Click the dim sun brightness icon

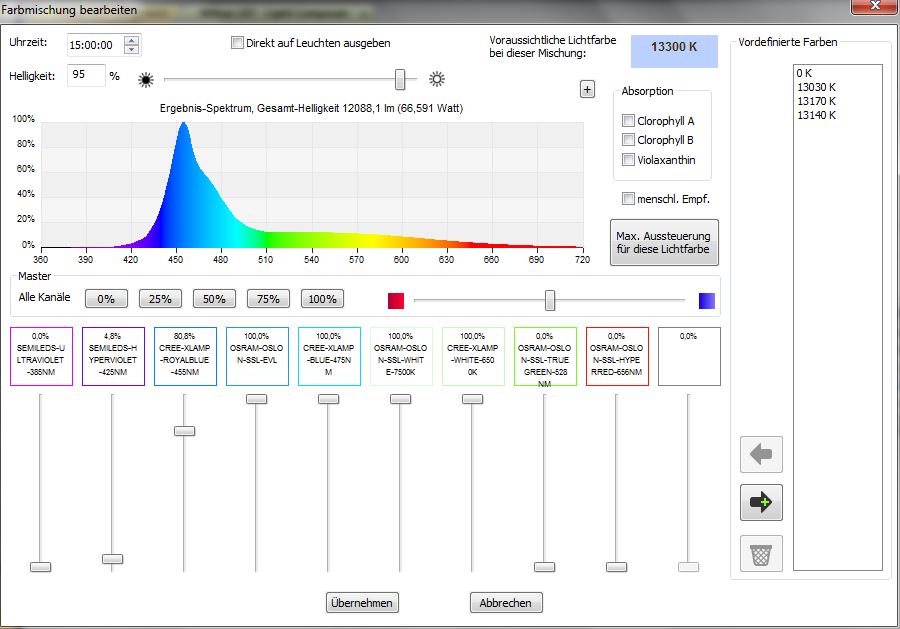146,79
